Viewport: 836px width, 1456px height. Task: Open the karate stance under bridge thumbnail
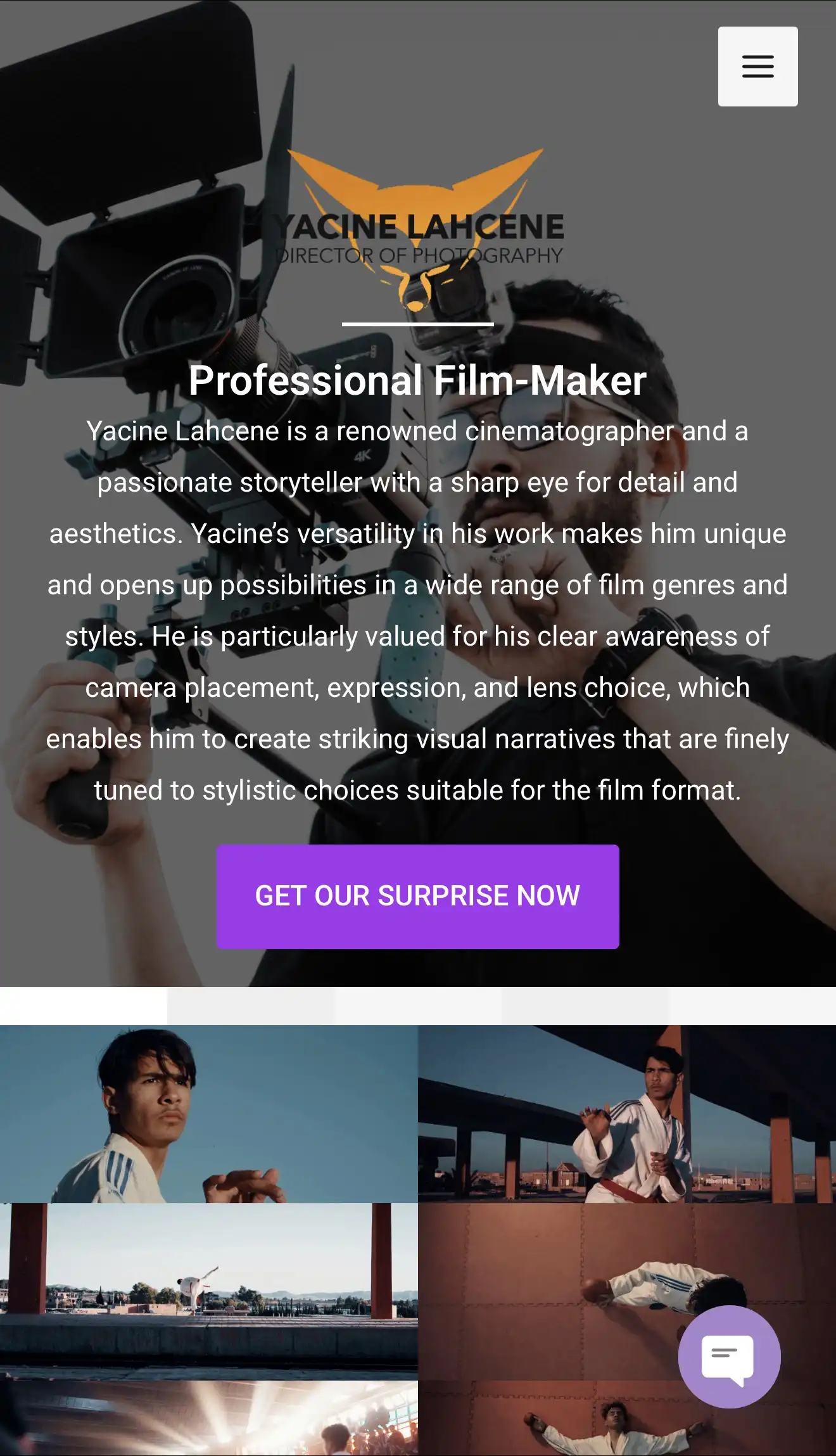tap(627, 1113)
